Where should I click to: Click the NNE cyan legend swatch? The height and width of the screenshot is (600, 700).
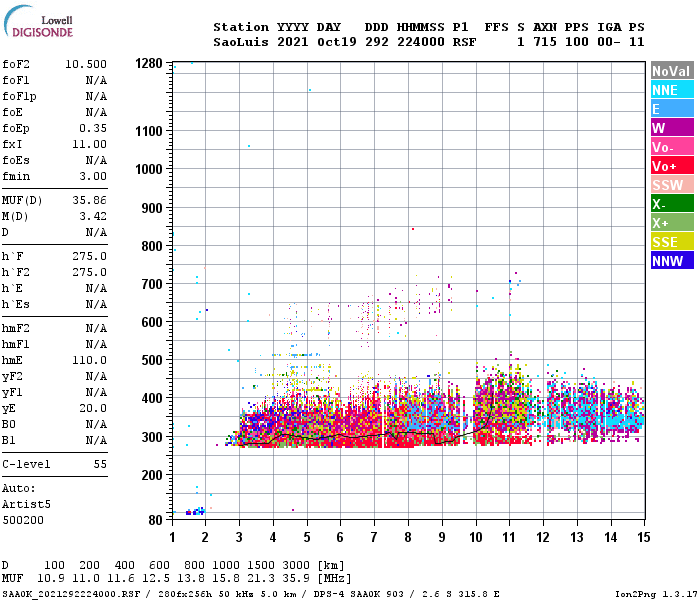tap(672, 90)
